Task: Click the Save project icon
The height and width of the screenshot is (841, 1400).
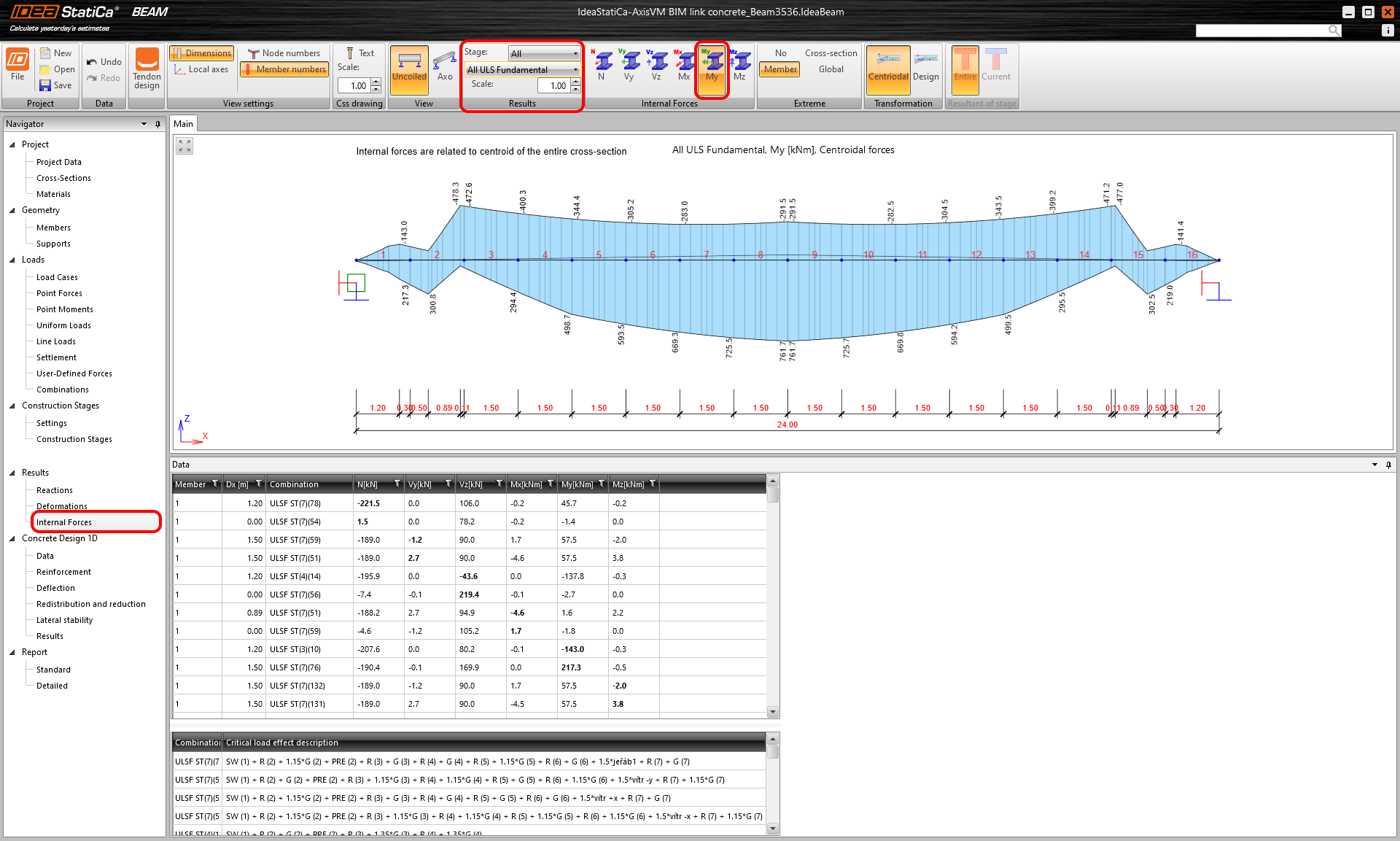Action: (x=56, y=85)
